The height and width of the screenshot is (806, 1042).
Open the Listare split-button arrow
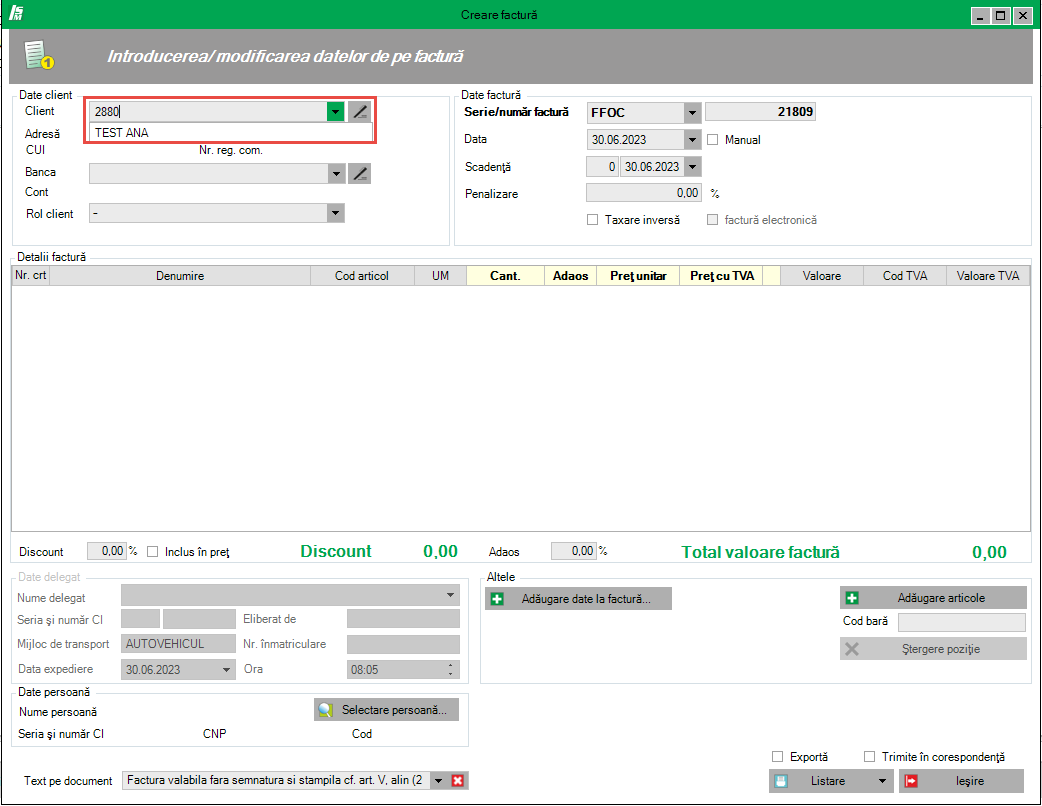tap(883, 781)
